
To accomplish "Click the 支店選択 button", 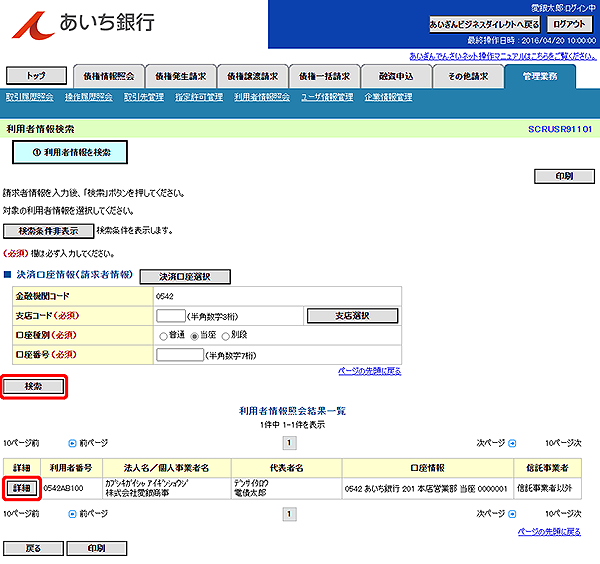I will click(x=352, y=316).
